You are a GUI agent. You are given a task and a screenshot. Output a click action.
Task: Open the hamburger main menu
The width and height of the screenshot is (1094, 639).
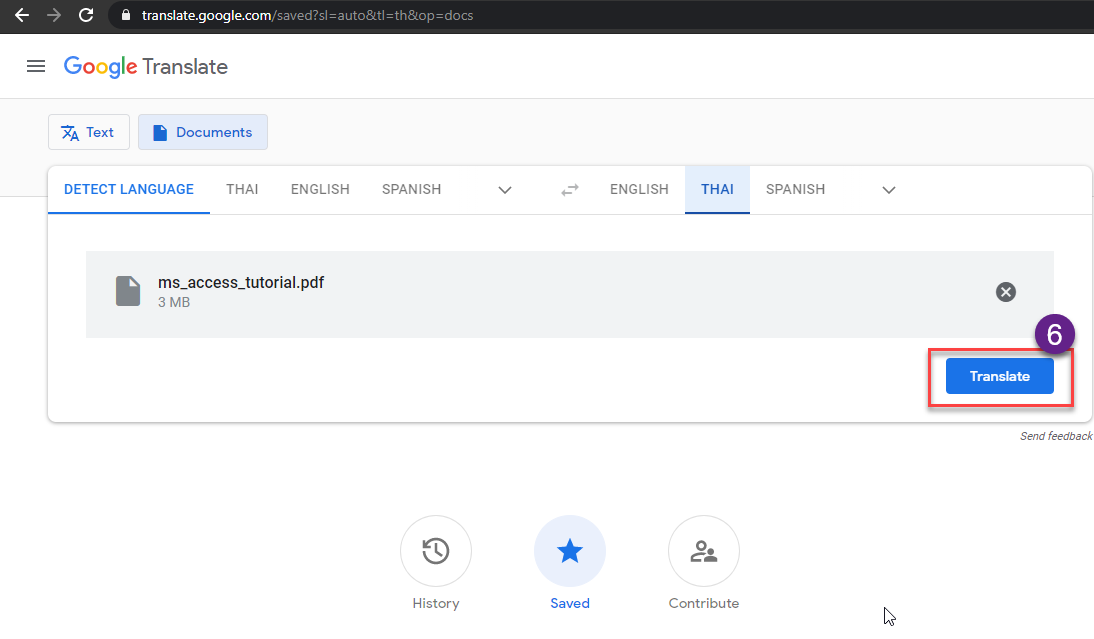click(36, 66)
